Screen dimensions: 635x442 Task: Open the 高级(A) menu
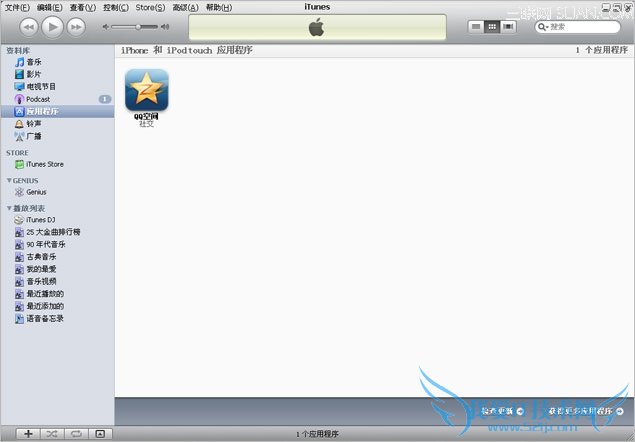185,7
